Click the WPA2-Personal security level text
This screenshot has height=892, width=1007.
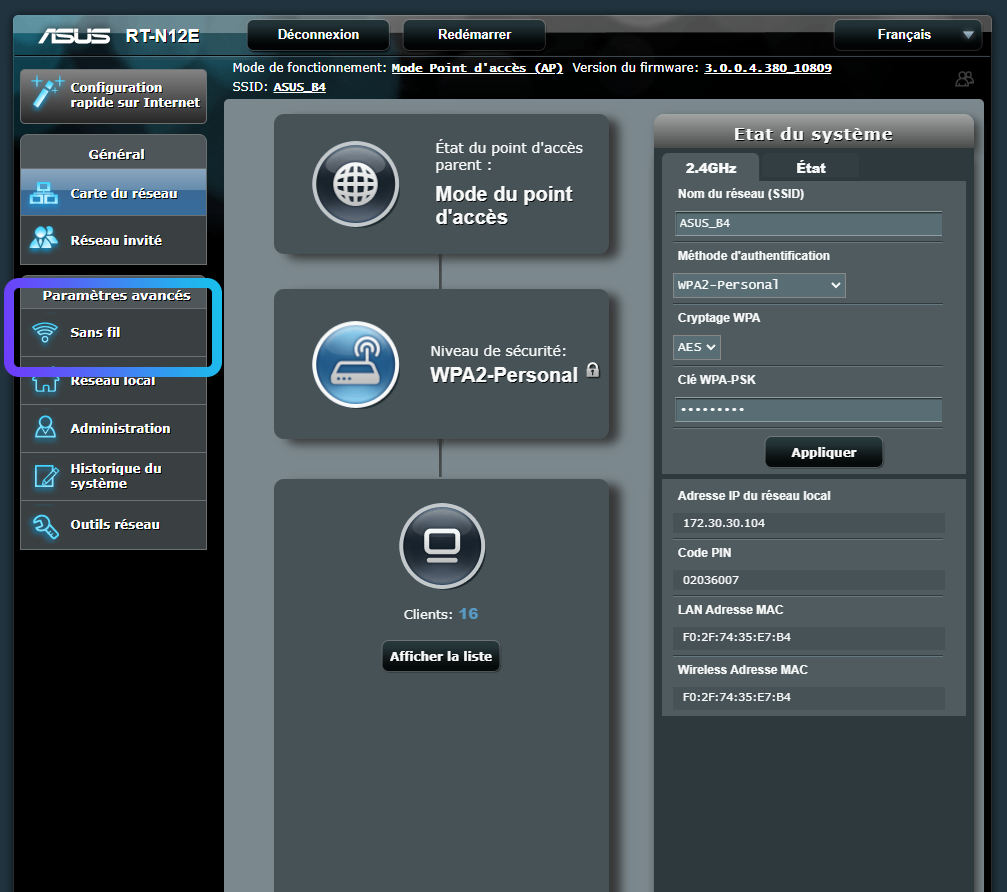[504, 374]
